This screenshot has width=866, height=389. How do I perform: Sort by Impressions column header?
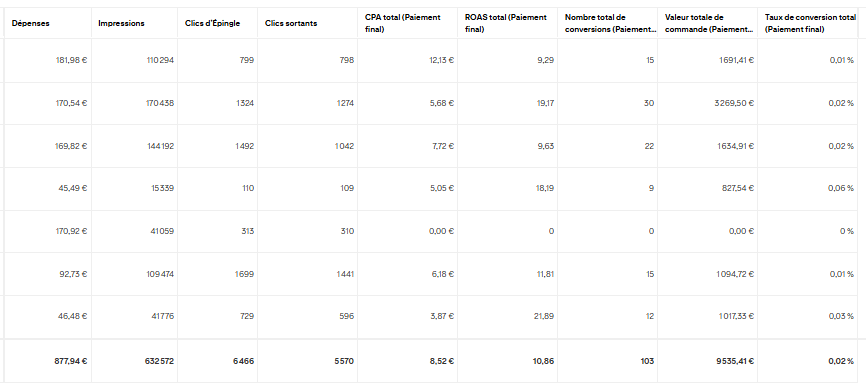pyautogui.click(x=121, y=23)
